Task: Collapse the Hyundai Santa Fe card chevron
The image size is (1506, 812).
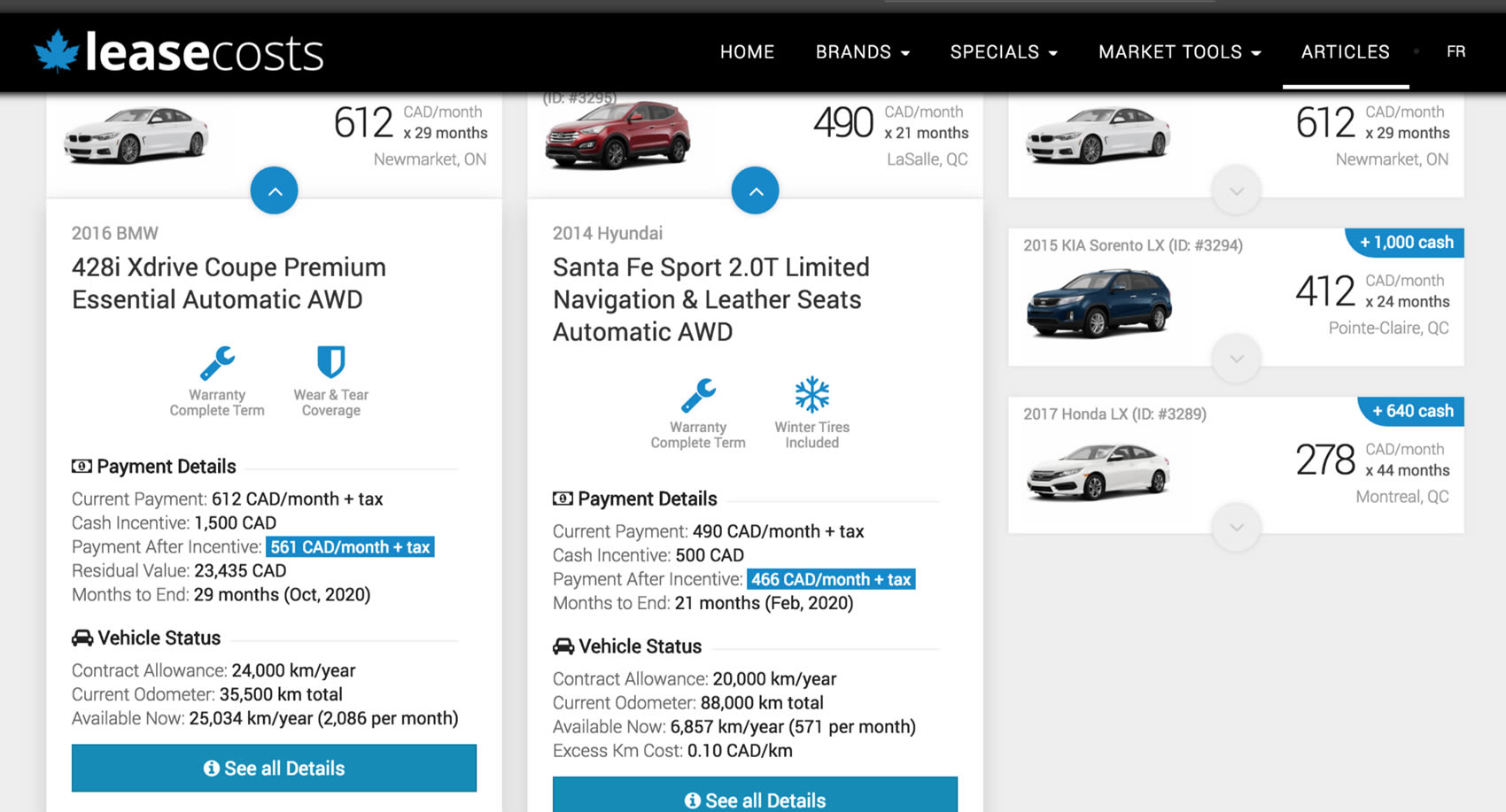Action: click(x=756, y=190)
